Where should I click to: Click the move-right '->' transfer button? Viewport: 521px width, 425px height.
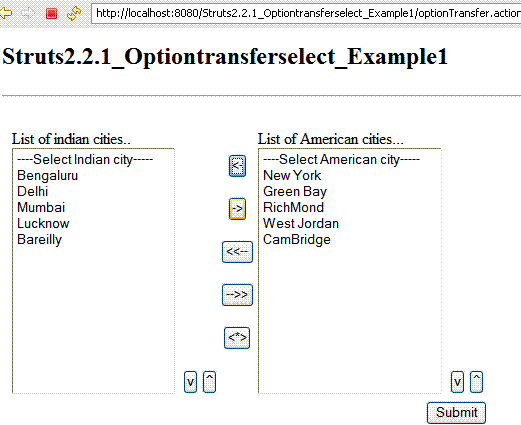(237, 209)
